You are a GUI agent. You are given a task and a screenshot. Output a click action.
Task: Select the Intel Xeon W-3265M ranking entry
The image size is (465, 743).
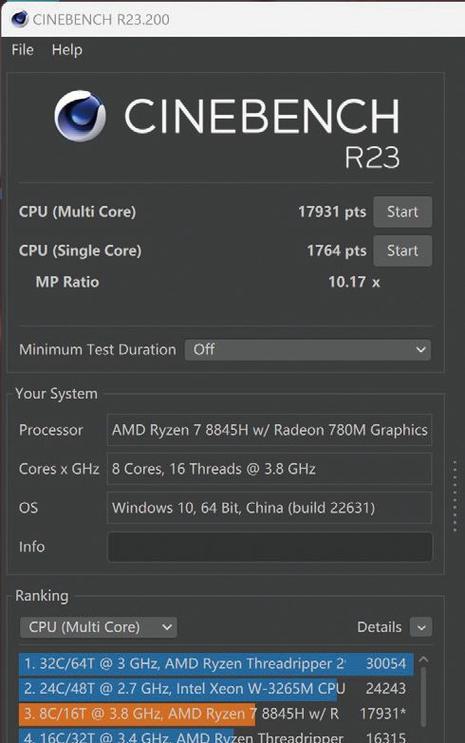click(216, 689)
